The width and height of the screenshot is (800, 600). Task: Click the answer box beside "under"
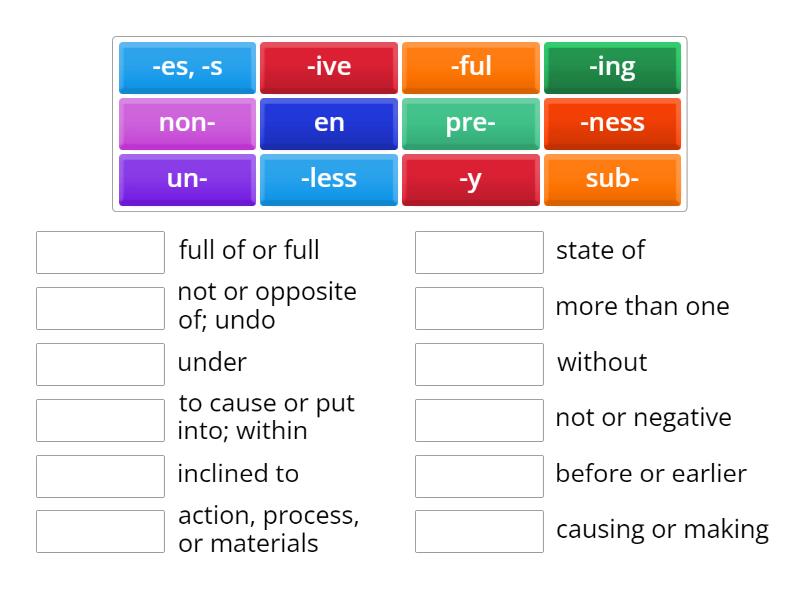[x=99, y=363]
